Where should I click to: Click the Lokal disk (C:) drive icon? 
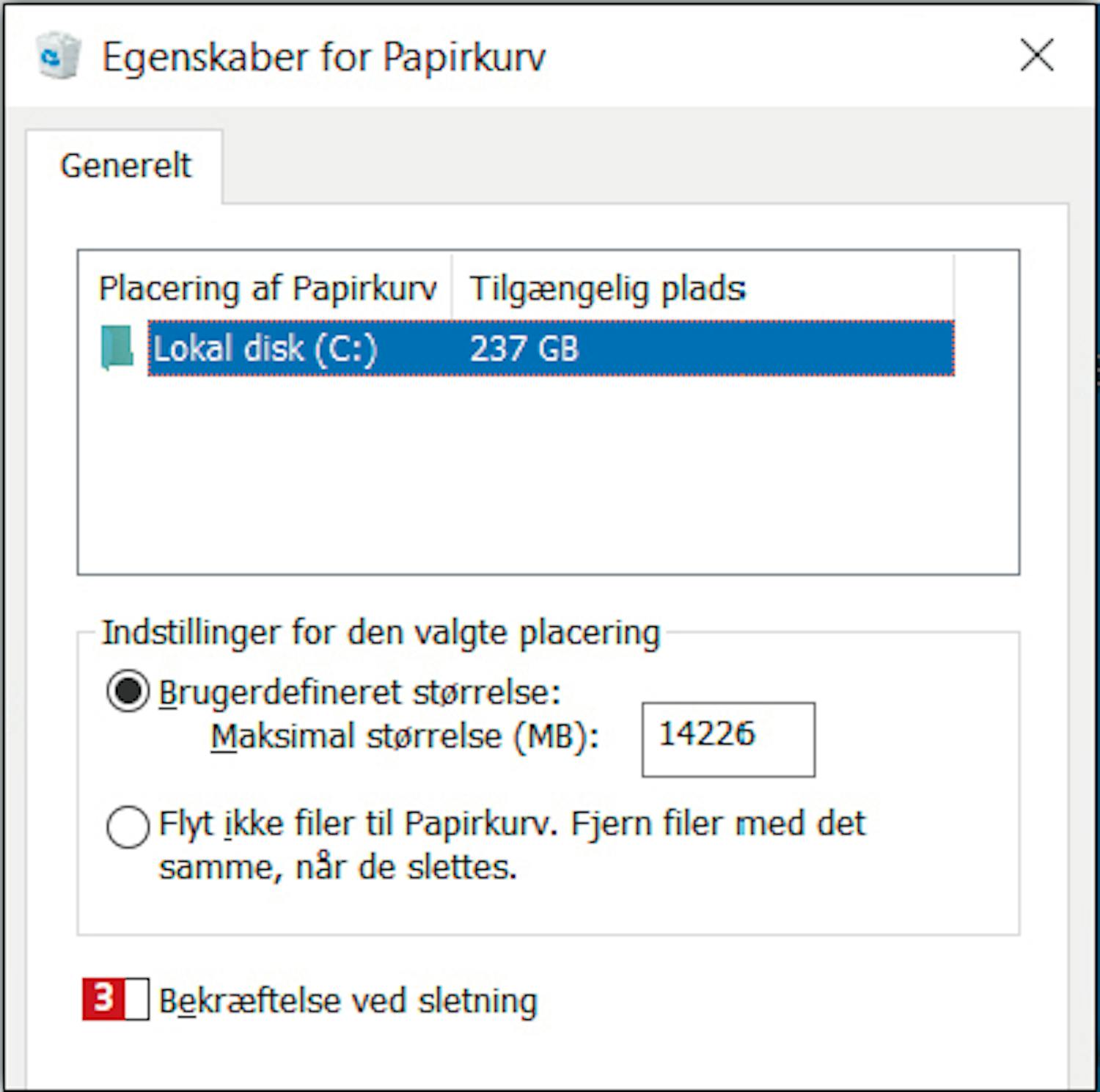[x=117, y=348]
